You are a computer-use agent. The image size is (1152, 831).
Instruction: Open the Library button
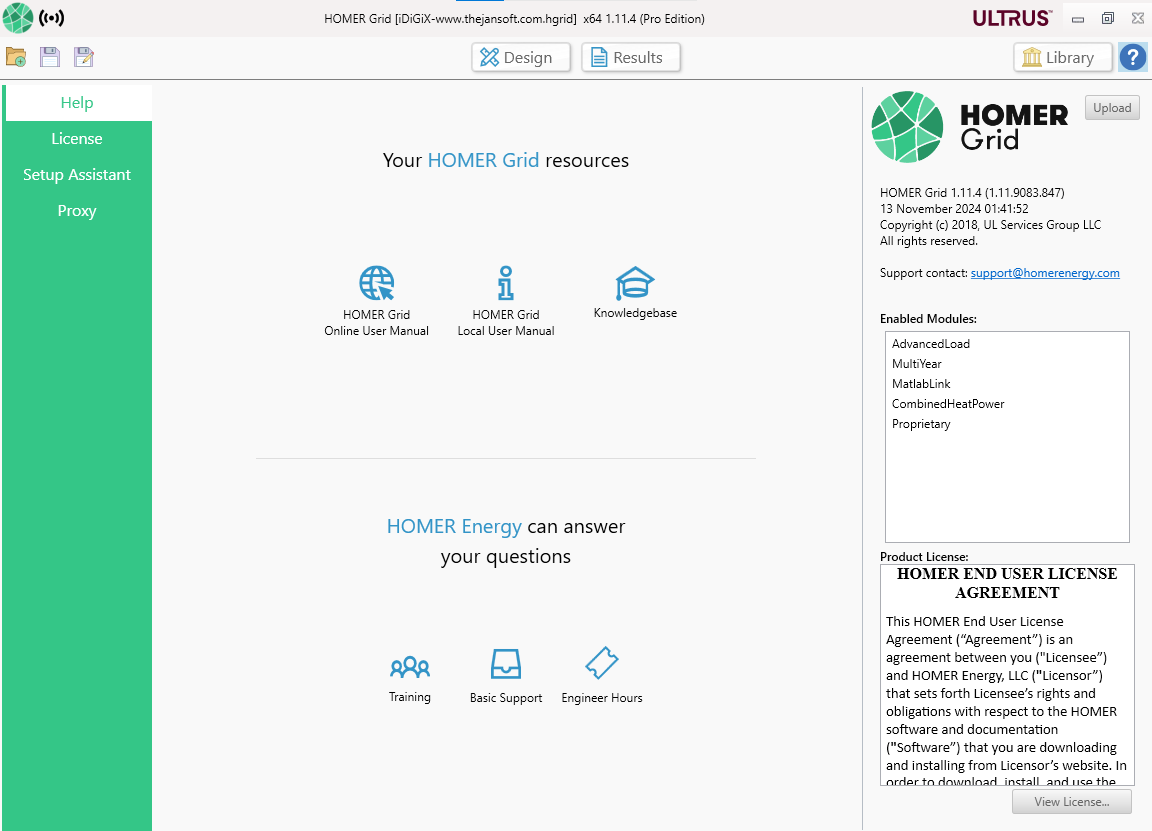[1062, 57]
